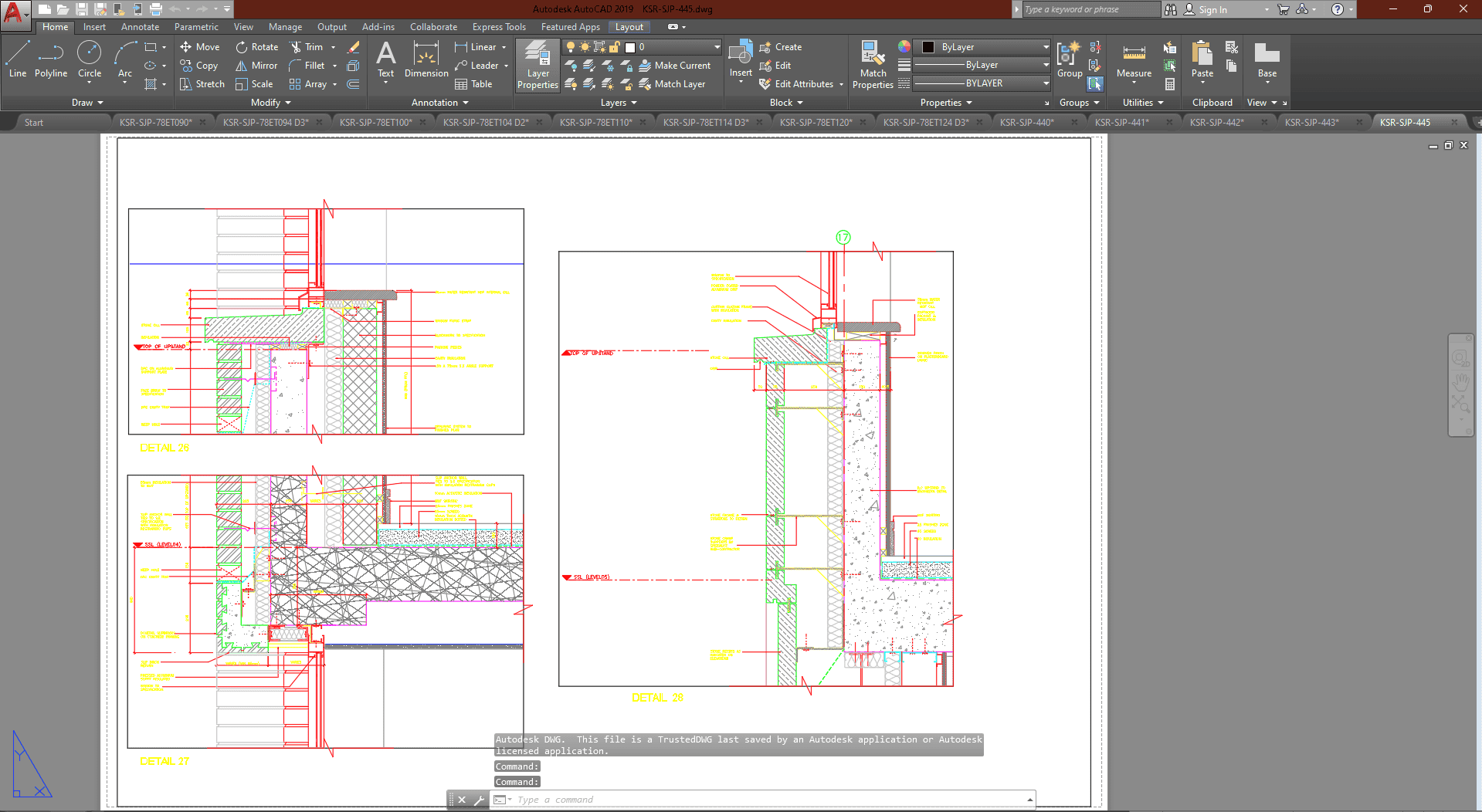Toggle Group Selection on/off button
This screenshot has height=812, width=1482.
click(1095, 83)
